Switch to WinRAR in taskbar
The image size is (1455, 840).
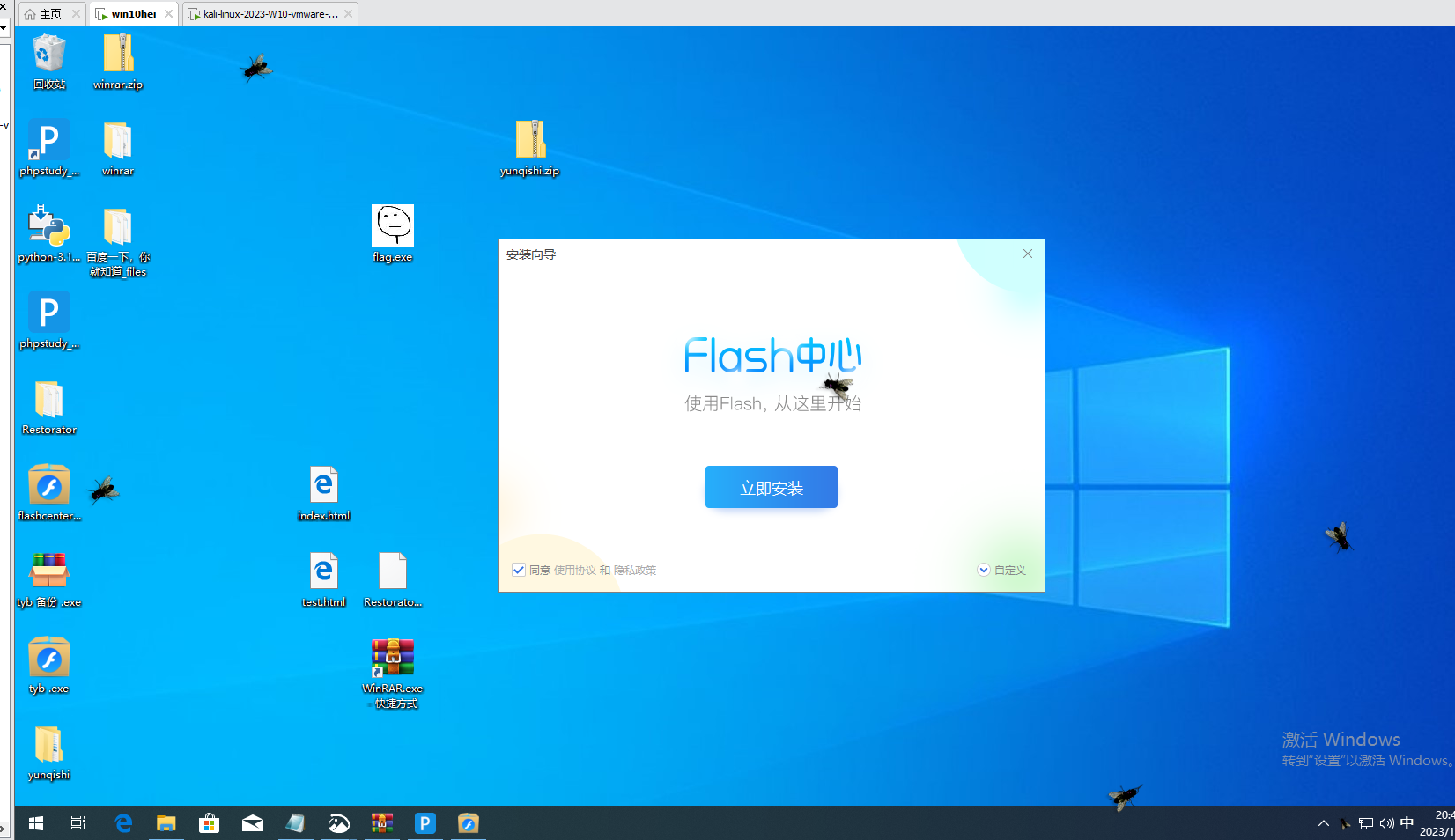pyautogui.click(x=382, y=823)
